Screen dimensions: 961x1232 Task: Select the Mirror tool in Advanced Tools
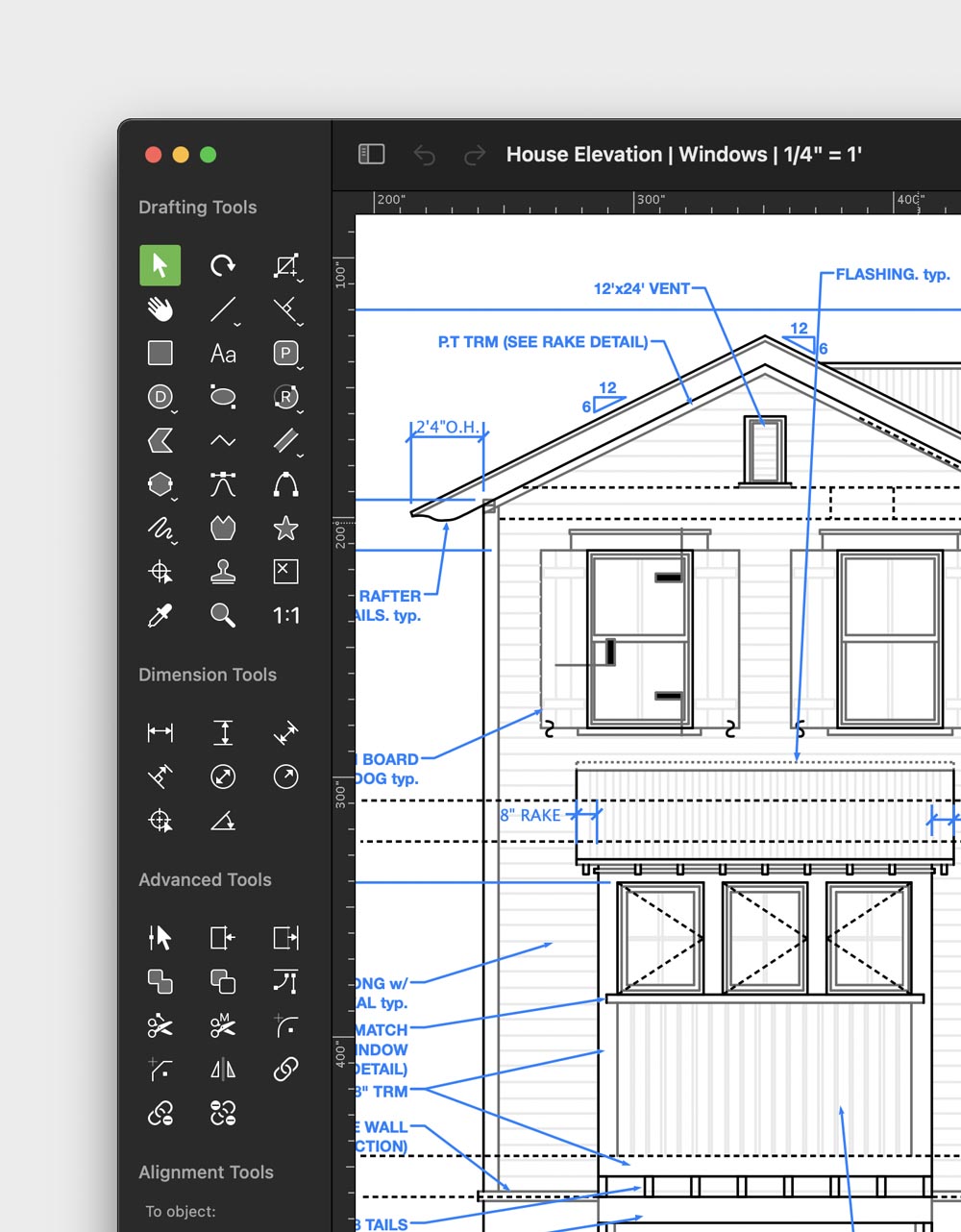click(x=223, y=1070)
